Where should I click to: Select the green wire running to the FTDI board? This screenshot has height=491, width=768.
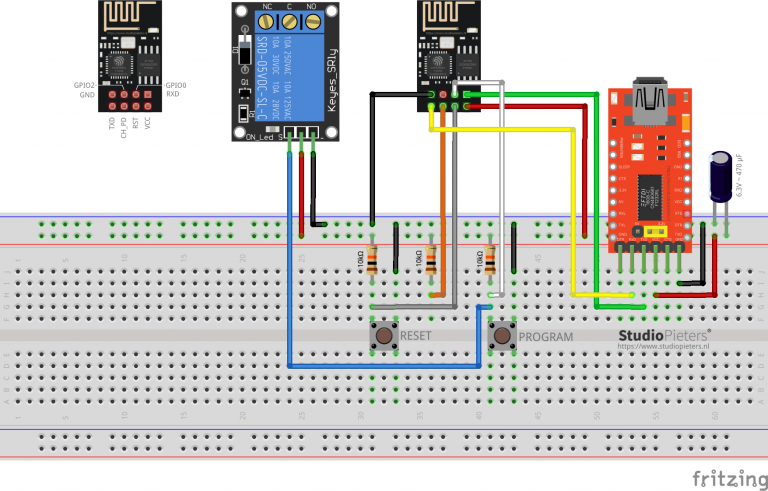[597, 201]
